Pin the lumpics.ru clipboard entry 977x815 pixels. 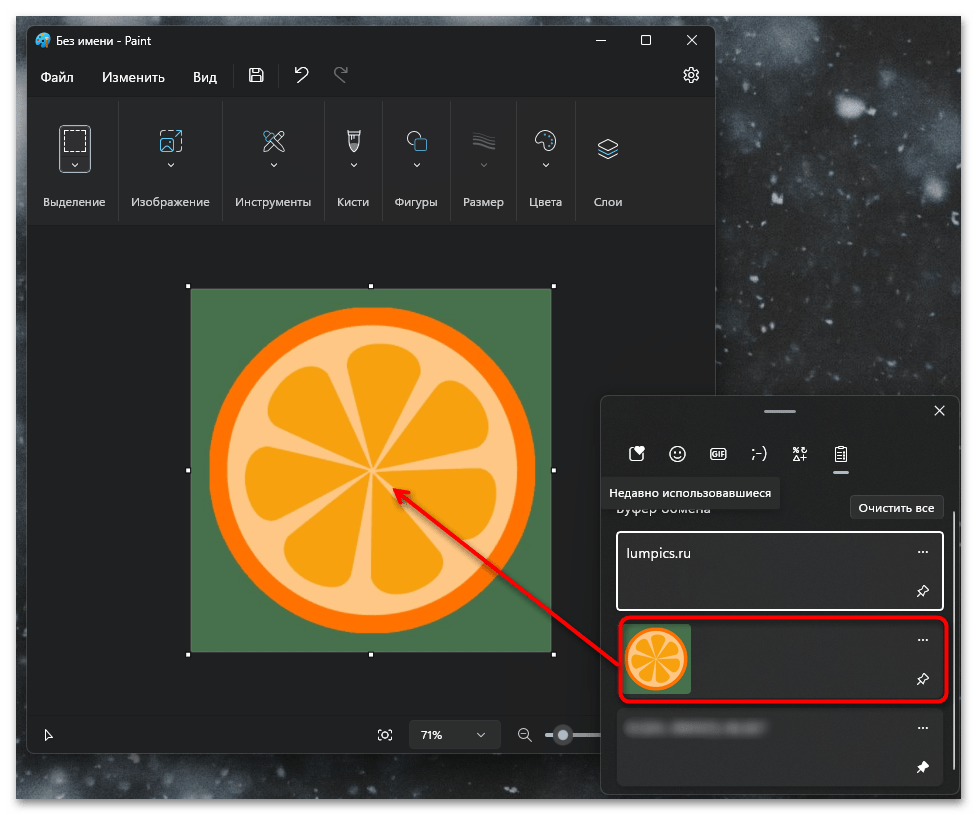point(922,592)
